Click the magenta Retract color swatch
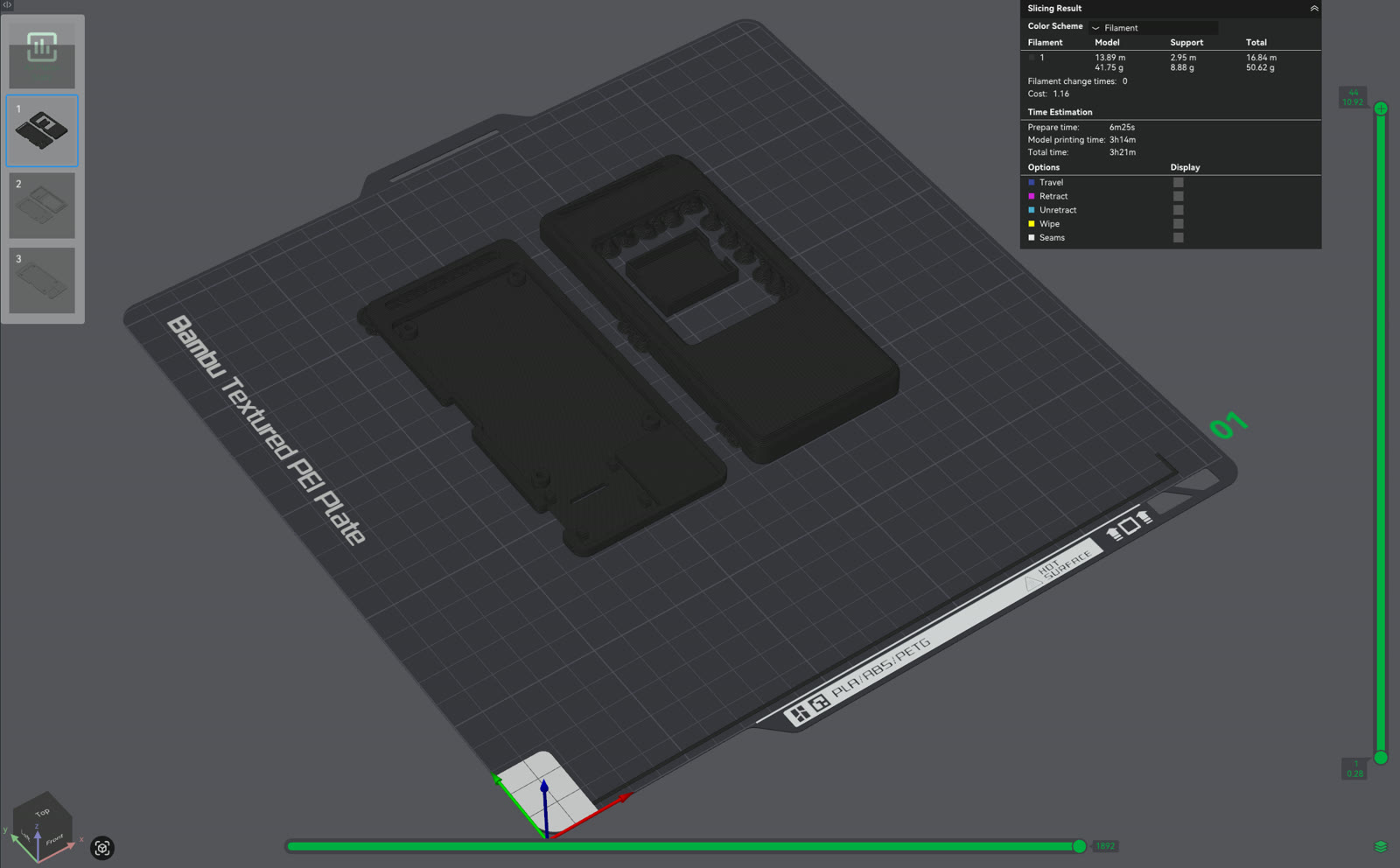Image resolution: width=1400 pixels, height=868 pixels. tap(1032, 197)
